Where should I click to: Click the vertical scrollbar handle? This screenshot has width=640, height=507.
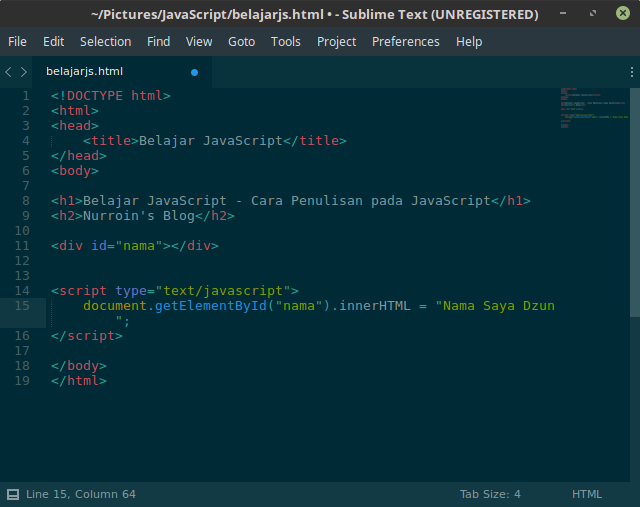point(635,202)
